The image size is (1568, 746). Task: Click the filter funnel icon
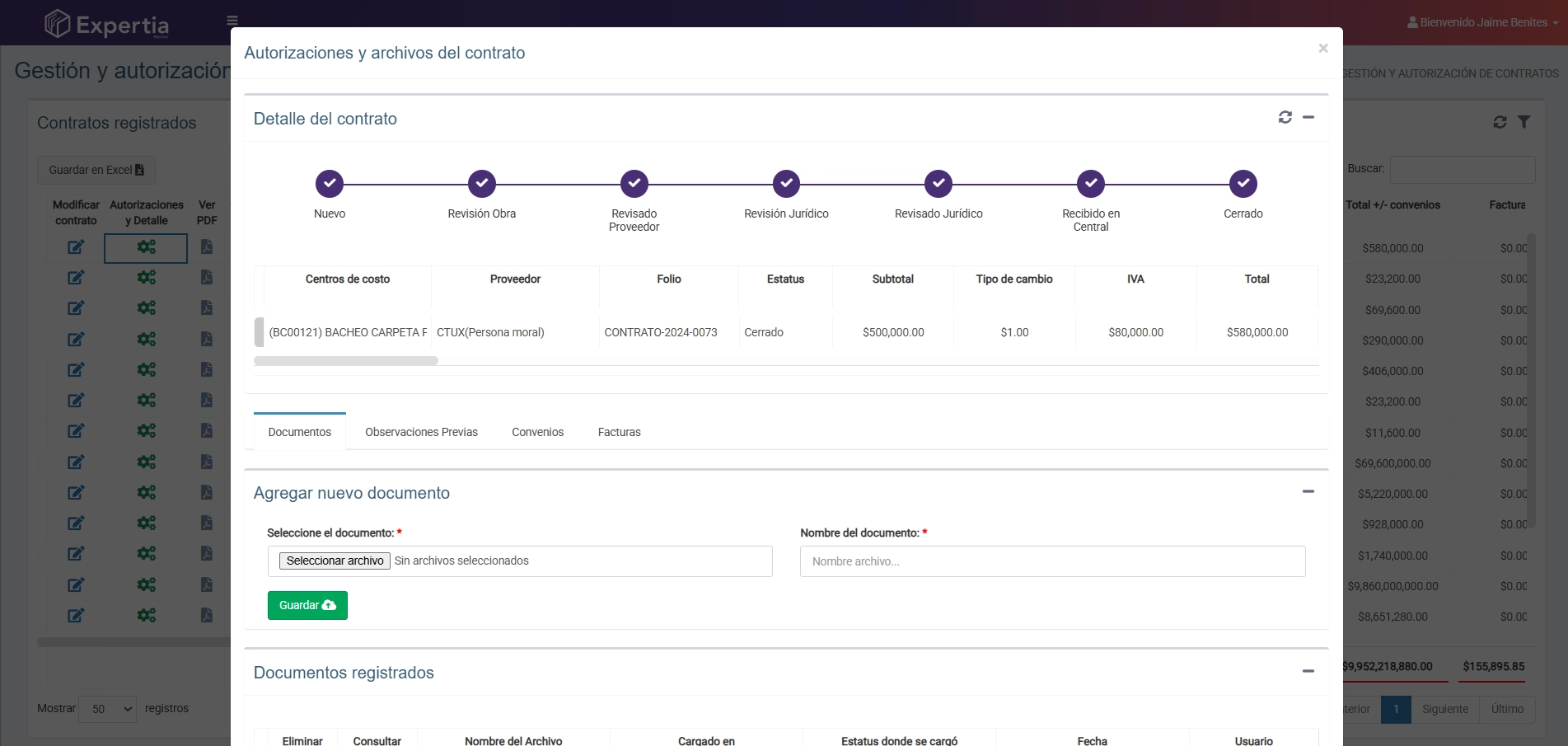(1524, 122)
